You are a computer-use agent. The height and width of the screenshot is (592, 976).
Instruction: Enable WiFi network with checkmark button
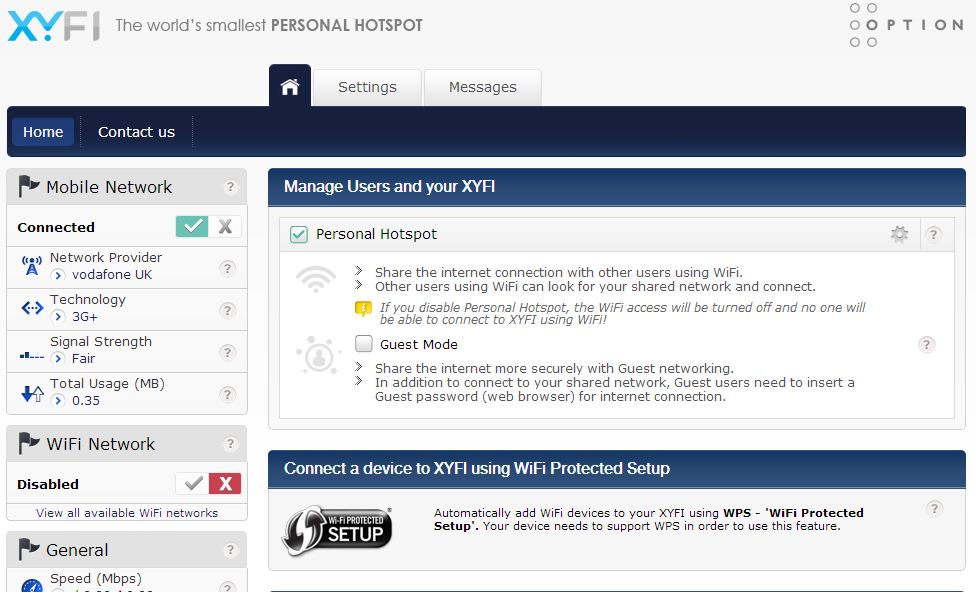click(192, 484)
